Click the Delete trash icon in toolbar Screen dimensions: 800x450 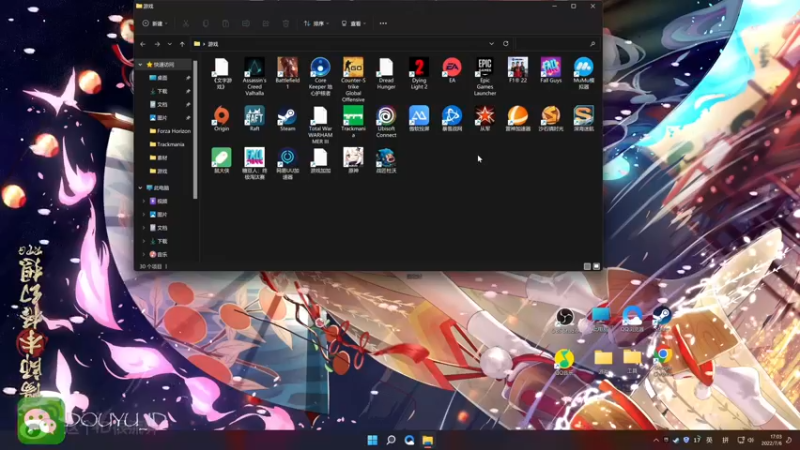pyautogui.click(x=286, y=23)
